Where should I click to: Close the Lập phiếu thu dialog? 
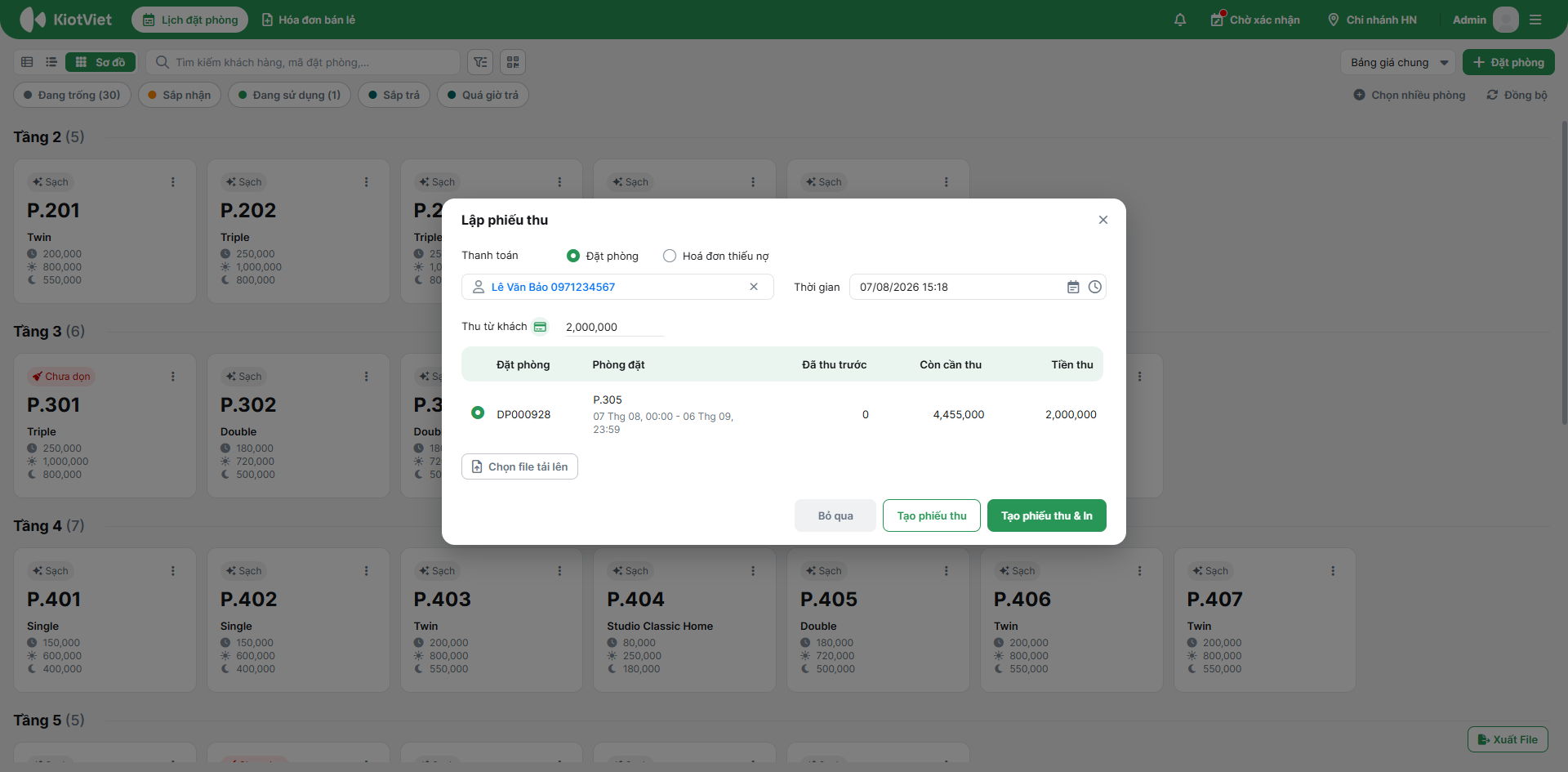(x=1103, y=220)
